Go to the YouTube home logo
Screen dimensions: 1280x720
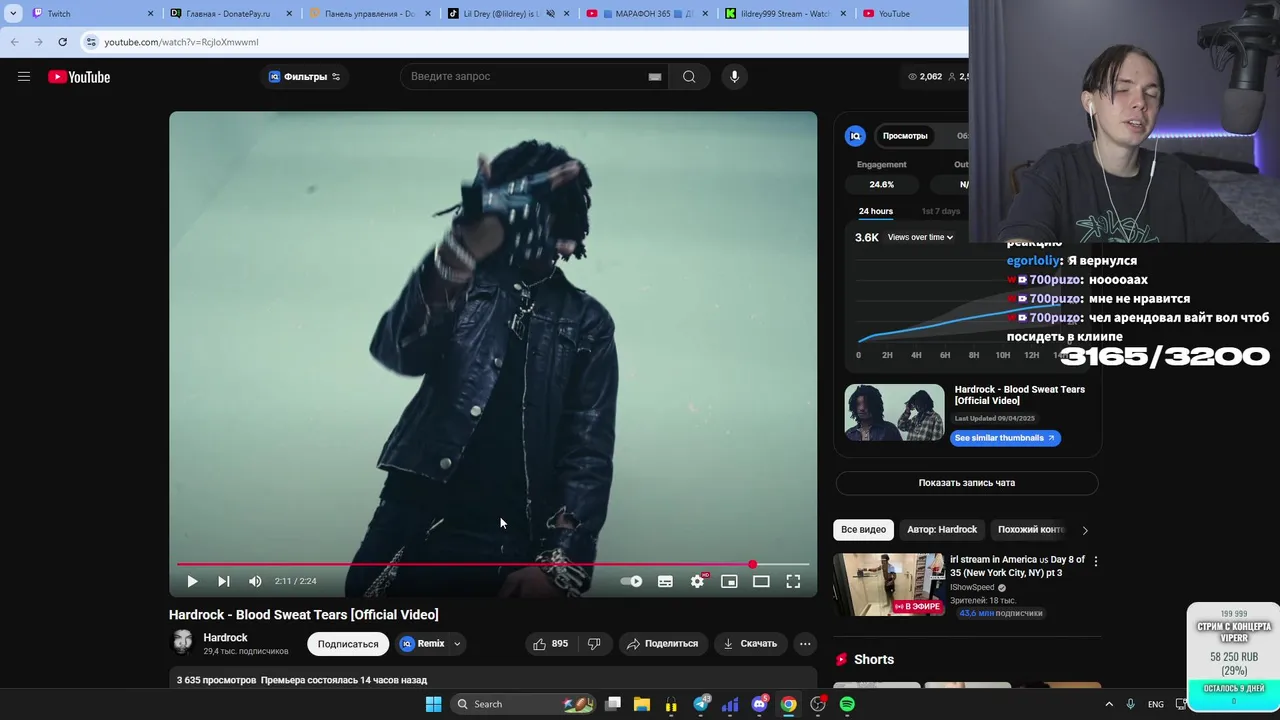tap(79, 77)
